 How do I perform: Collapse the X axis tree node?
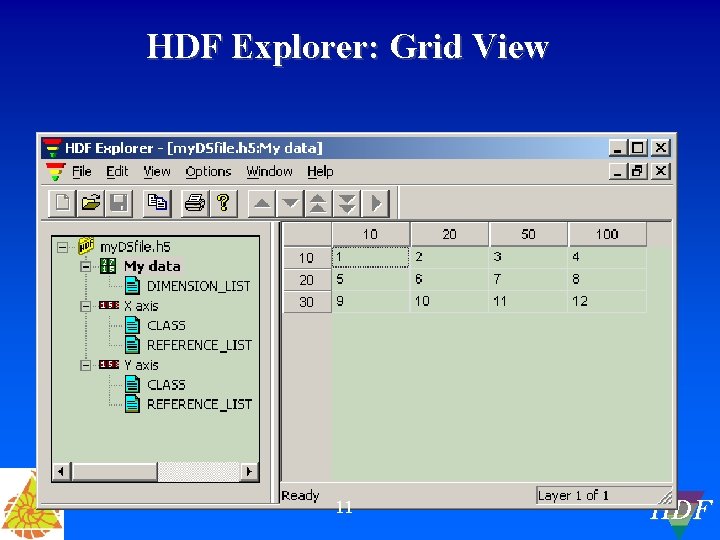click(x=85, y=306)
